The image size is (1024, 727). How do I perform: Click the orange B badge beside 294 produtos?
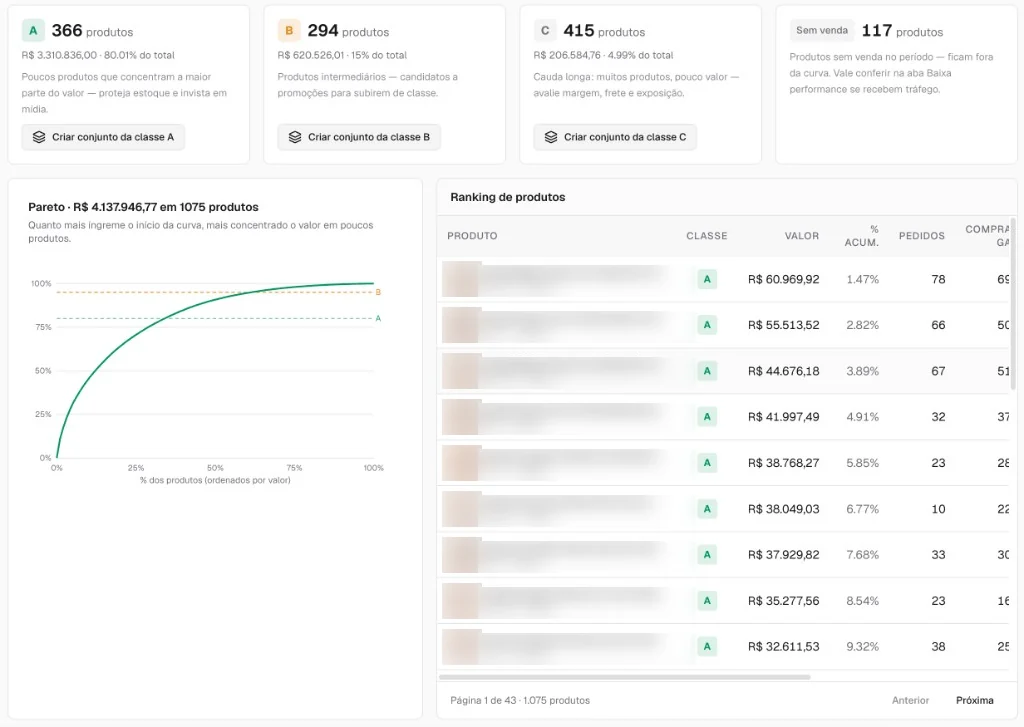[289, 31]
